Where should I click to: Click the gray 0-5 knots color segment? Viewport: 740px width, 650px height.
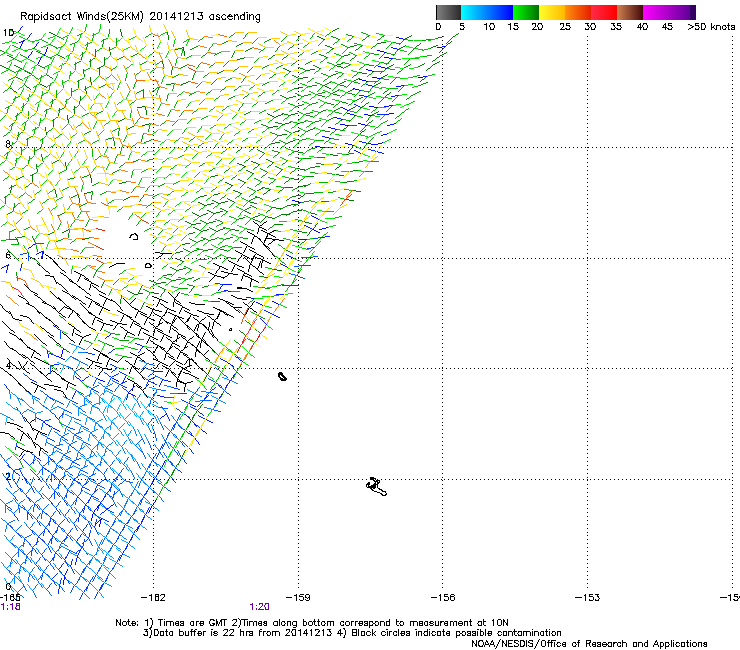click(x=448, y=12)
